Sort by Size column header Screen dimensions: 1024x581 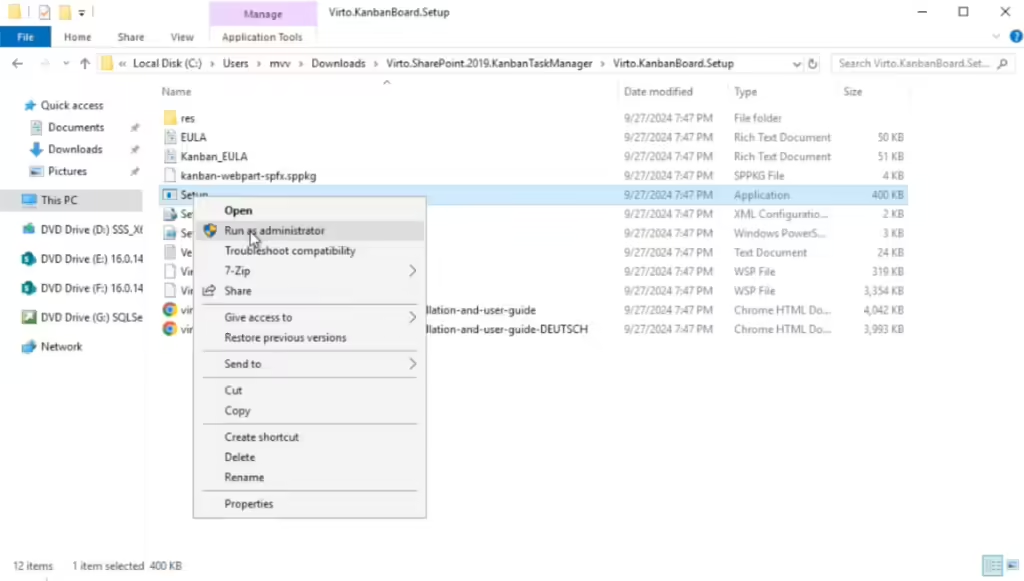pos(852,91)
